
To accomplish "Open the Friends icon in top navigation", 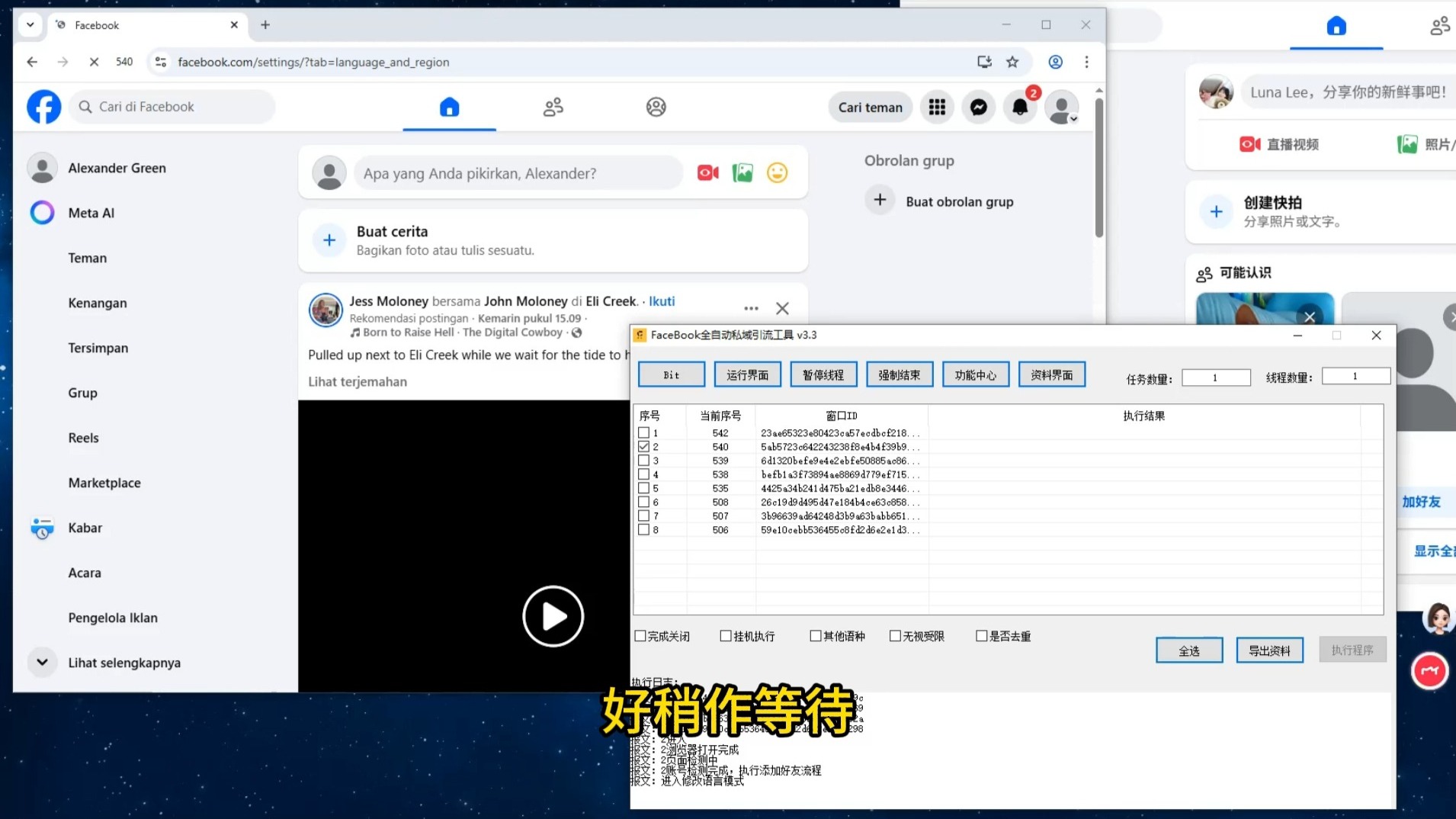I will (553, 107).
